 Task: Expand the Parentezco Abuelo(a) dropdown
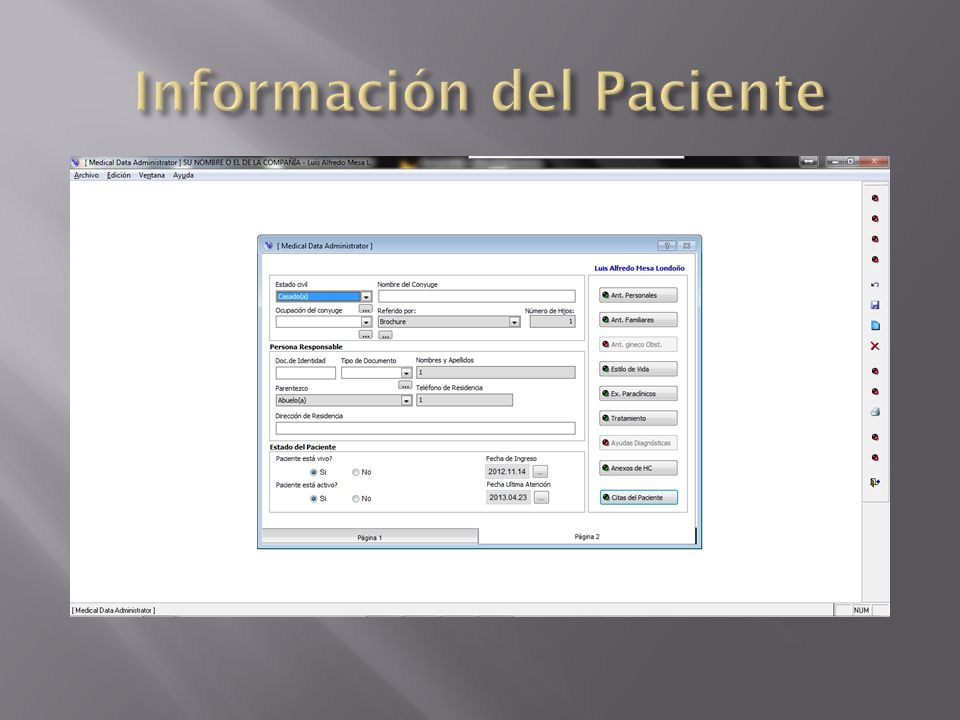[406, 400]
